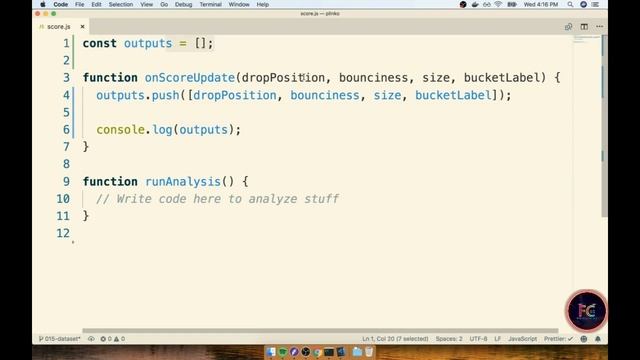Open battery status in menu bar

tap(512, 4)
